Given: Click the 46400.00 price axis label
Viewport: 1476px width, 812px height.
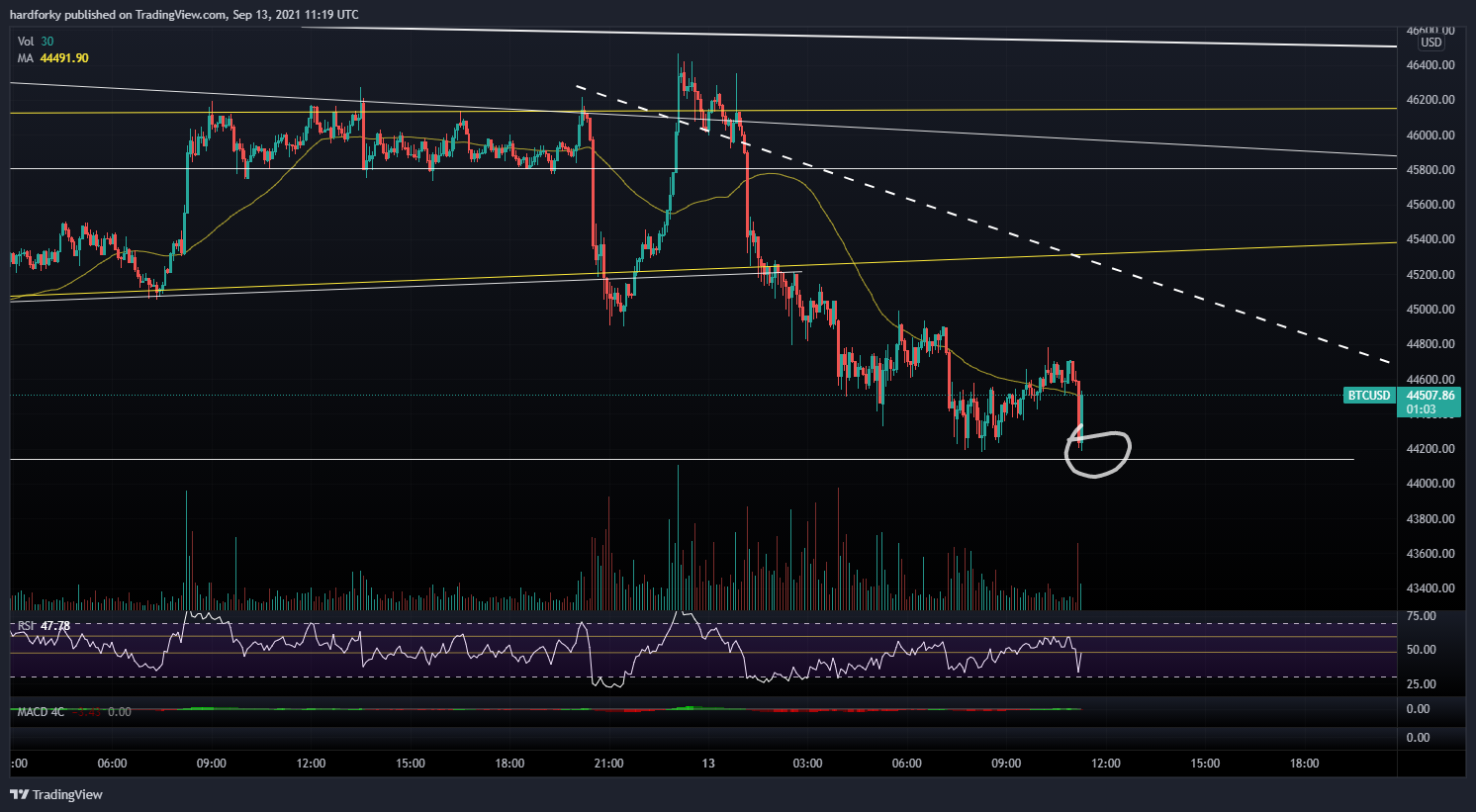Looking at the screenshot, I should click(1430, 65).
